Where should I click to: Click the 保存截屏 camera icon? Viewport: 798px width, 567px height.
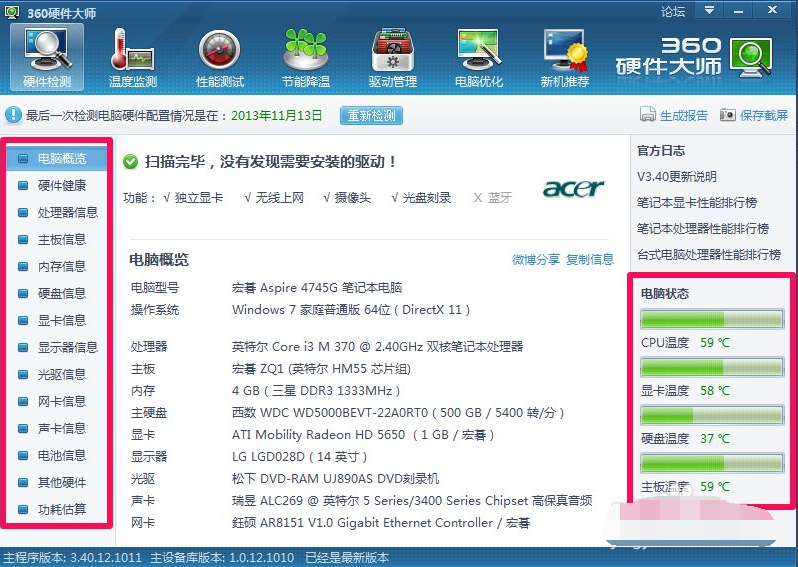point(728,115)
